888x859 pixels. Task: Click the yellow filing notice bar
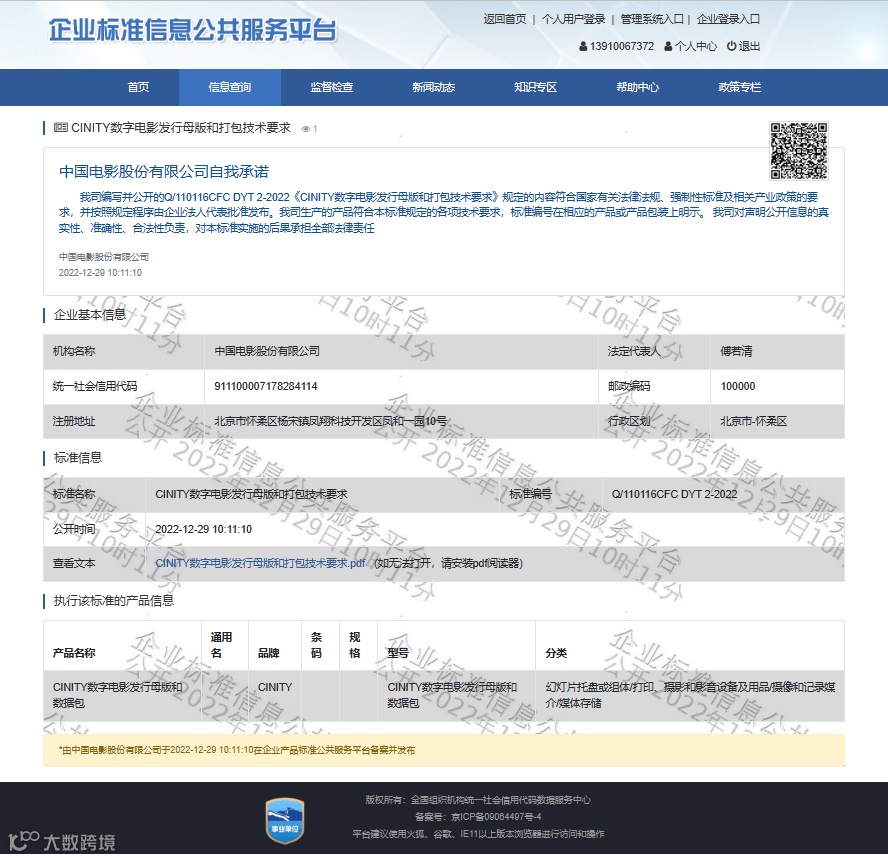443,750
